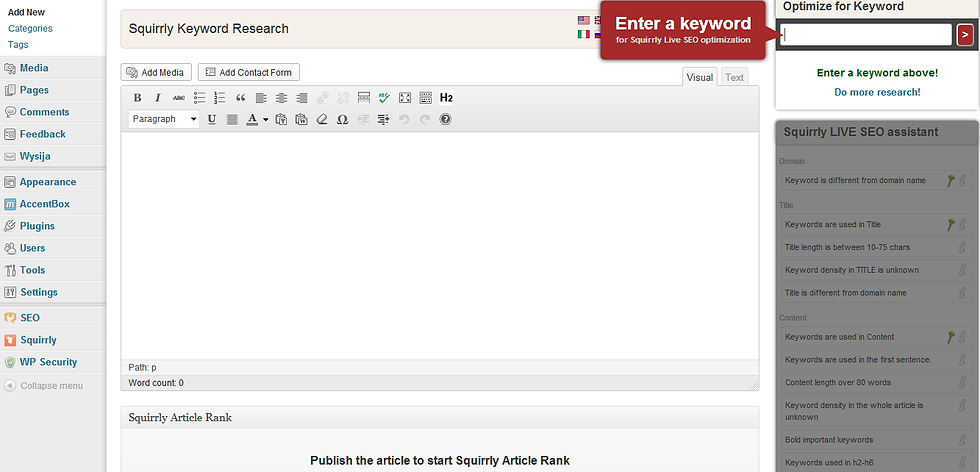
Task: Click the text color A icon
Action: (x=252, y=119)
